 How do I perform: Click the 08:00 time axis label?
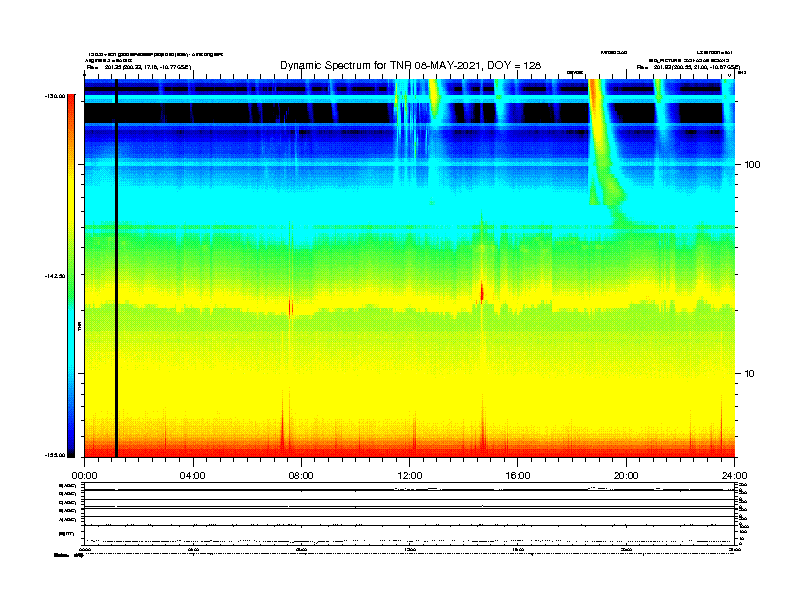[301, 476]
